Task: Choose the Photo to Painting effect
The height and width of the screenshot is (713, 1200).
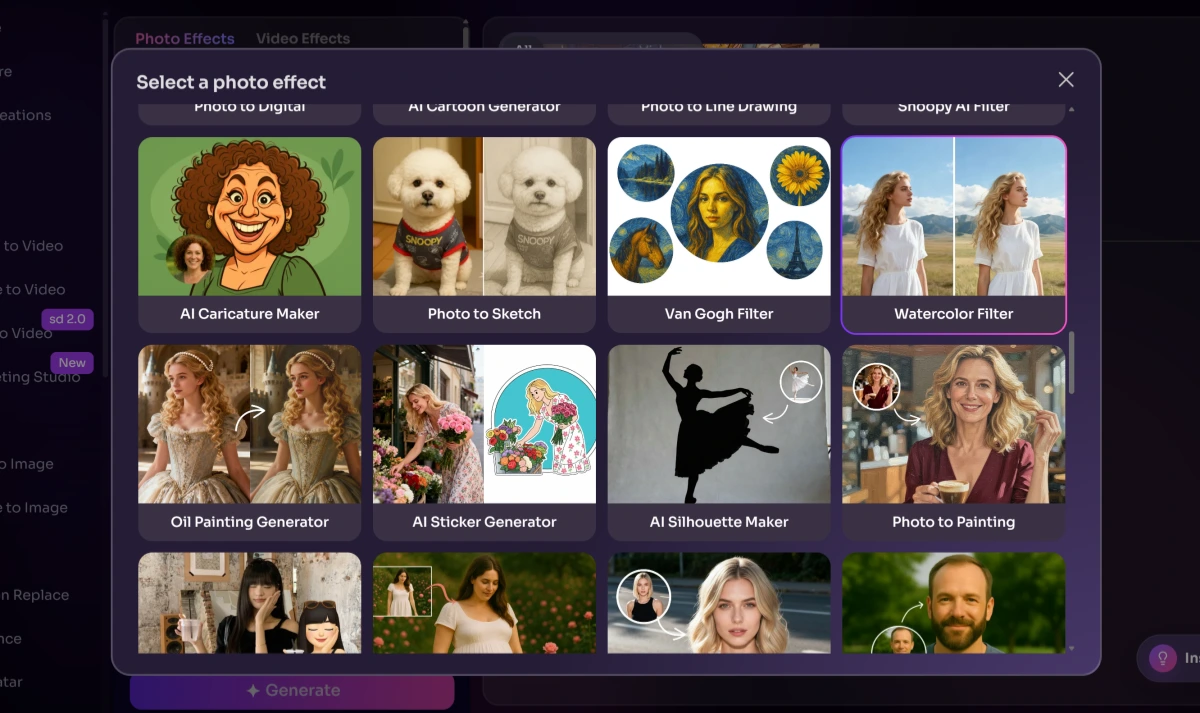Action: (954, 442)
